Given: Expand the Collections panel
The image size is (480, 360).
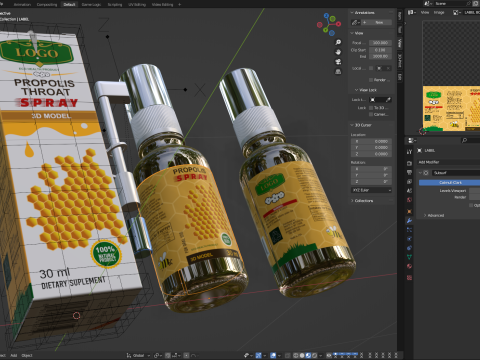Looking at the screenshot, I should tap(352, 201).
